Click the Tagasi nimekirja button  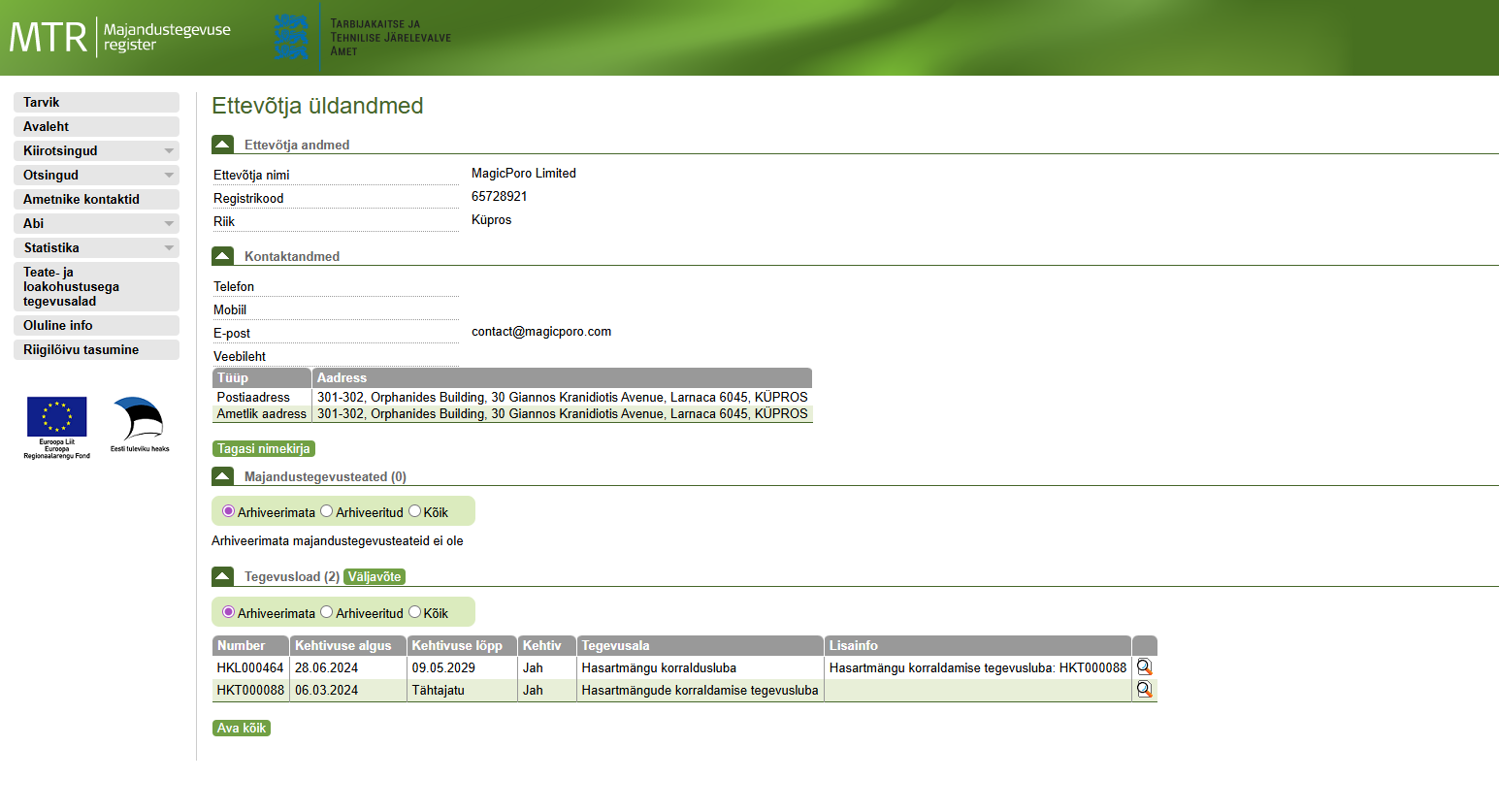point(264,448)
